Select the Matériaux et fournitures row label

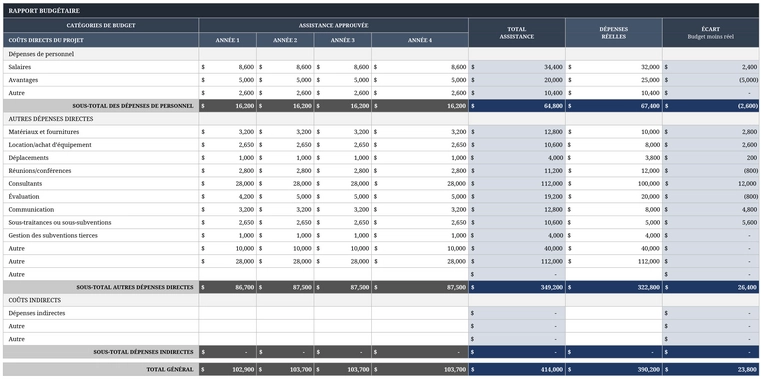click(101, 132)
